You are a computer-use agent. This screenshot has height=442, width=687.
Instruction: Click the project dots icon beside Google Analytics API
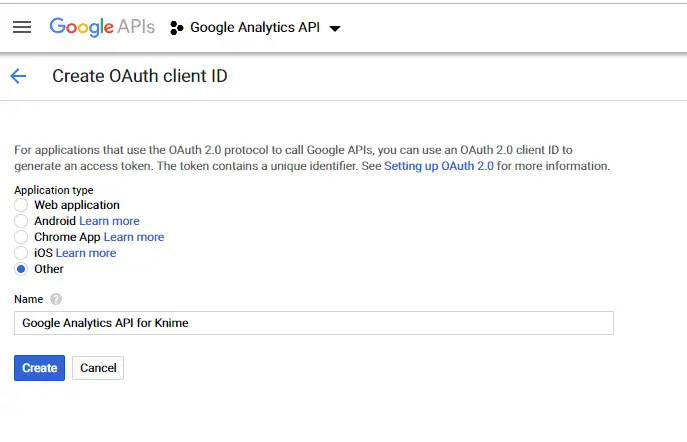[176, 28]
